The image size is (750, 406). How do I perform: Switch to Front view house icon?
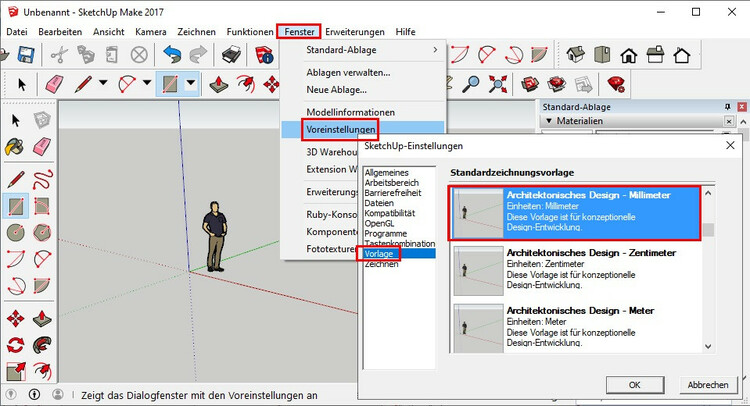click(629, 55)
